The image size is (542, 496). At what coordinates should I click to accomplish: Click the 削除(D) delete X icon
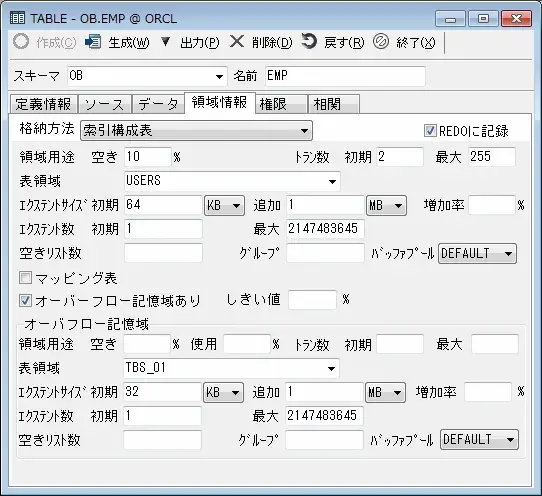(x=237, y=41)
